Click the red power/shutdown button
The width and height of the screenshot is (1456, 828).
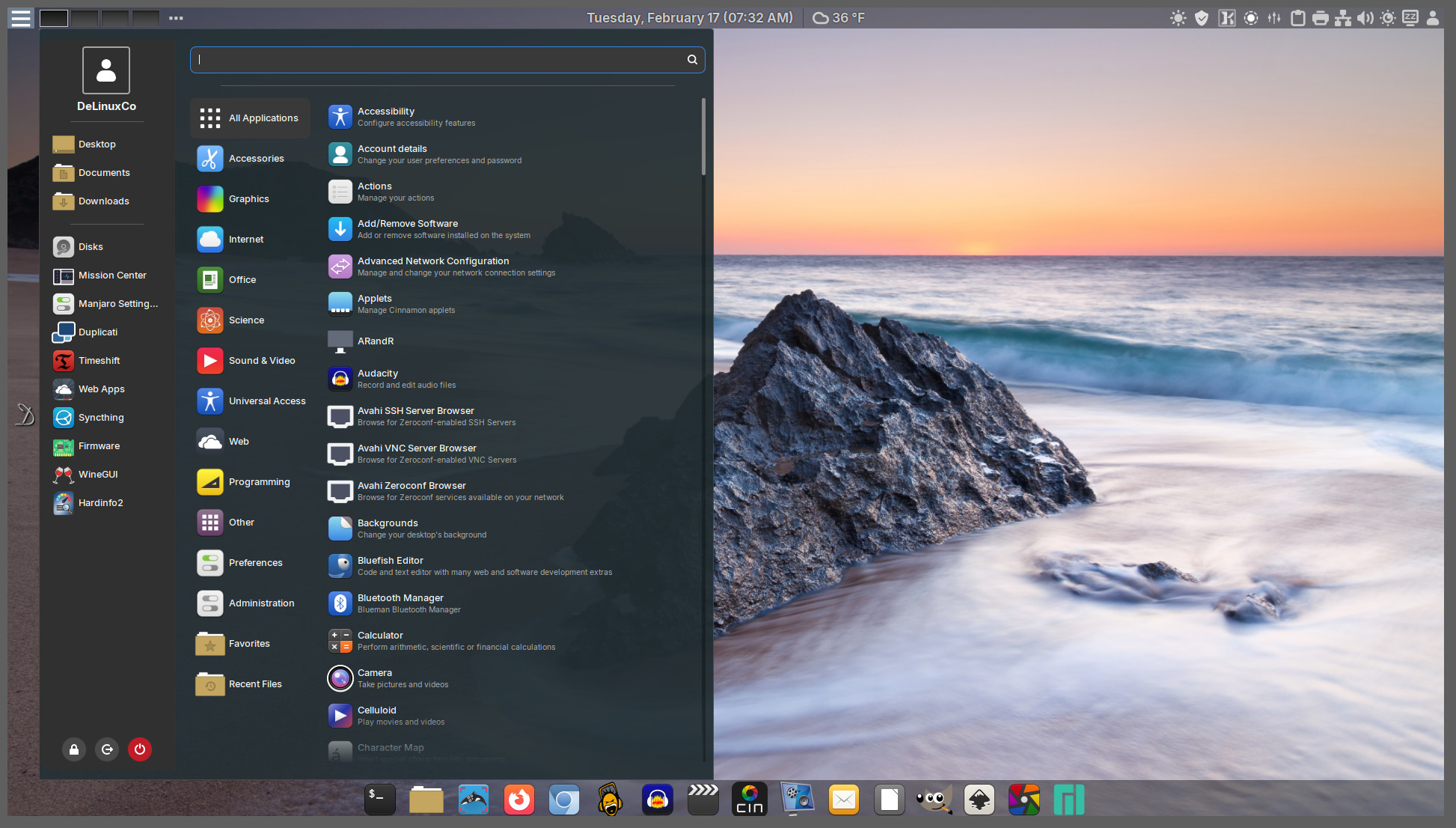click(x=140, y=749)
